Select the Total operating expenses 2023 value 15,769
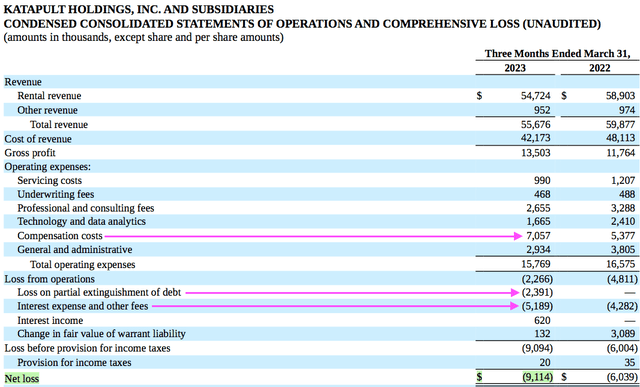Viewport: 640px width, 387px height. pyautogui.click(x=536, y=264)
